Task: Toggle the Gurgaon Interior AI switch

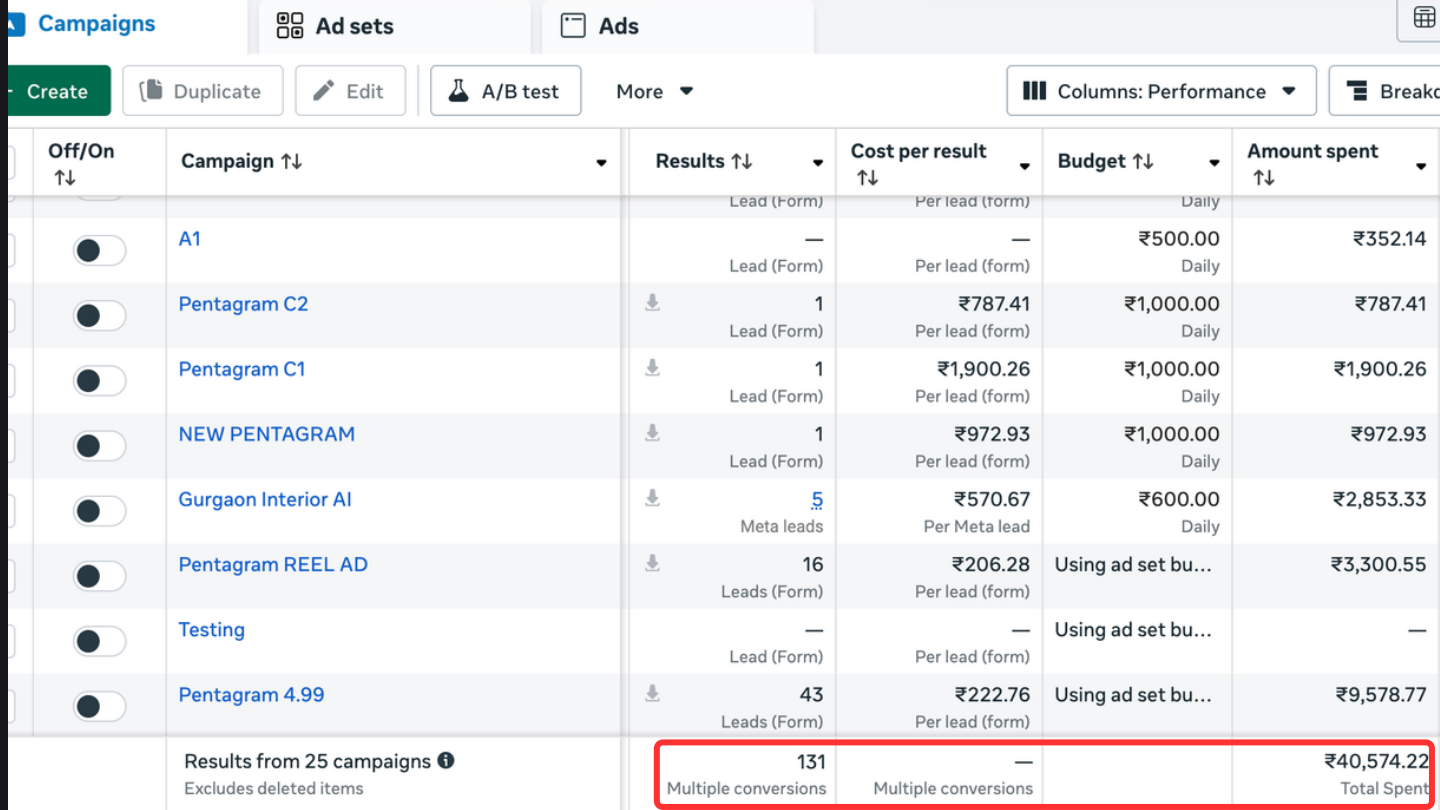Action: (99, 511)
